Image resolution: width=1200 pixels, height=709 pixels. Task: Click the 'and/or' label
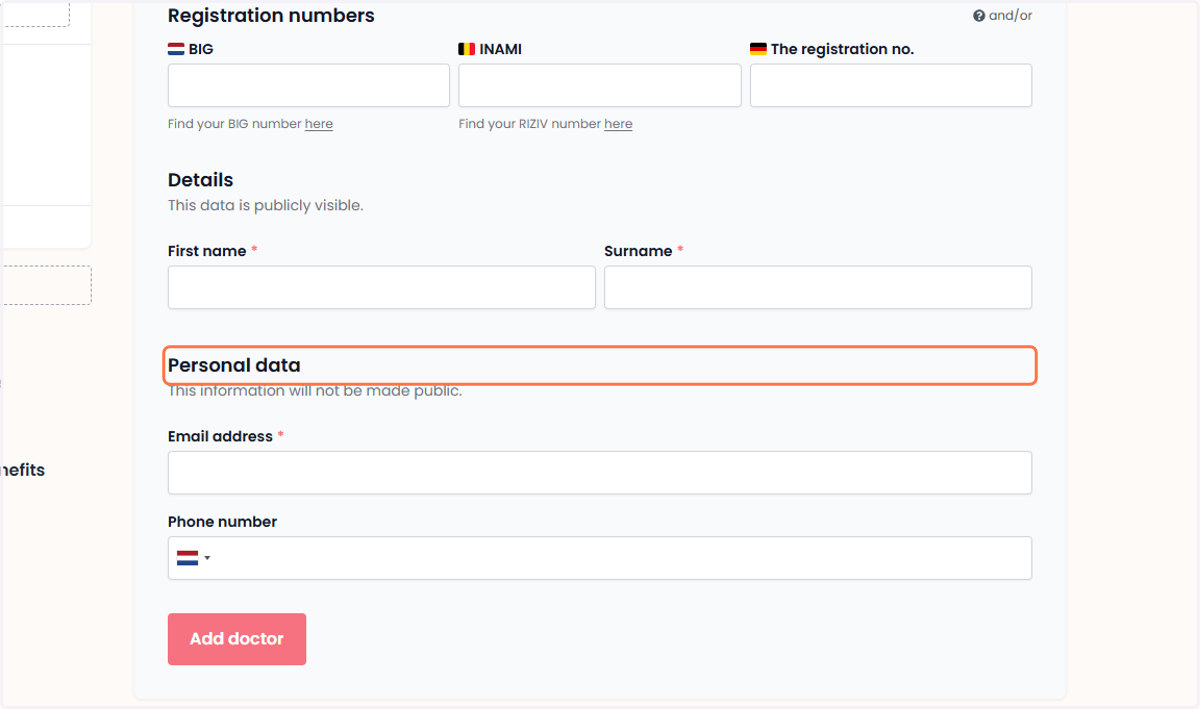coord(1011,16)
